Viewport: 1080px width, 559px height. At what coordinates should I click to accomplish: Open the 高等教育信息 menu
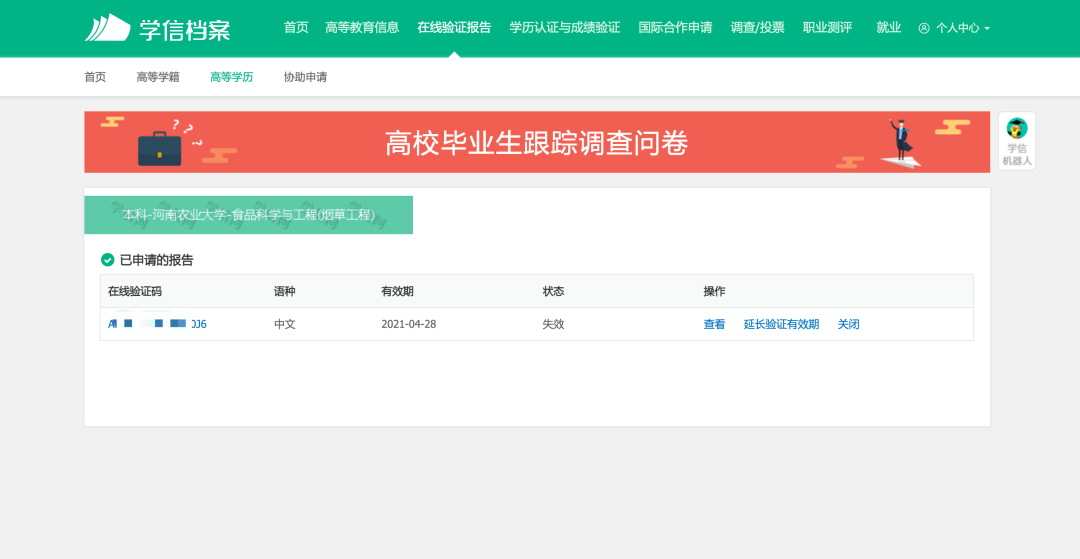pyautogui.click(x=362, y=28)
